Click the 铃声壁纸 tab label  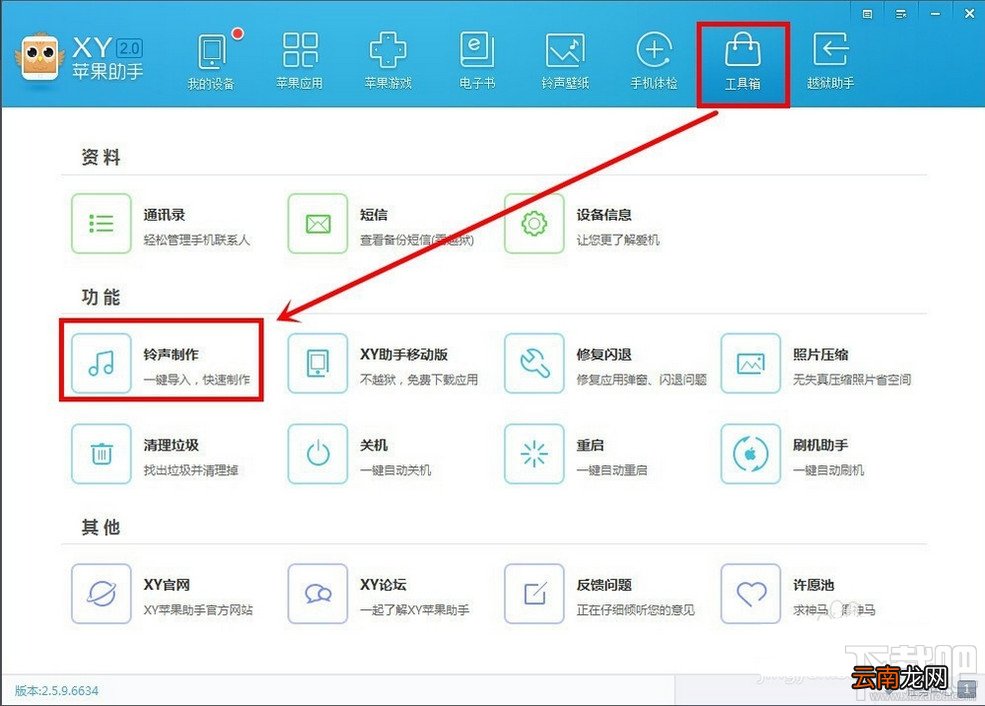(x=565, y=83)
